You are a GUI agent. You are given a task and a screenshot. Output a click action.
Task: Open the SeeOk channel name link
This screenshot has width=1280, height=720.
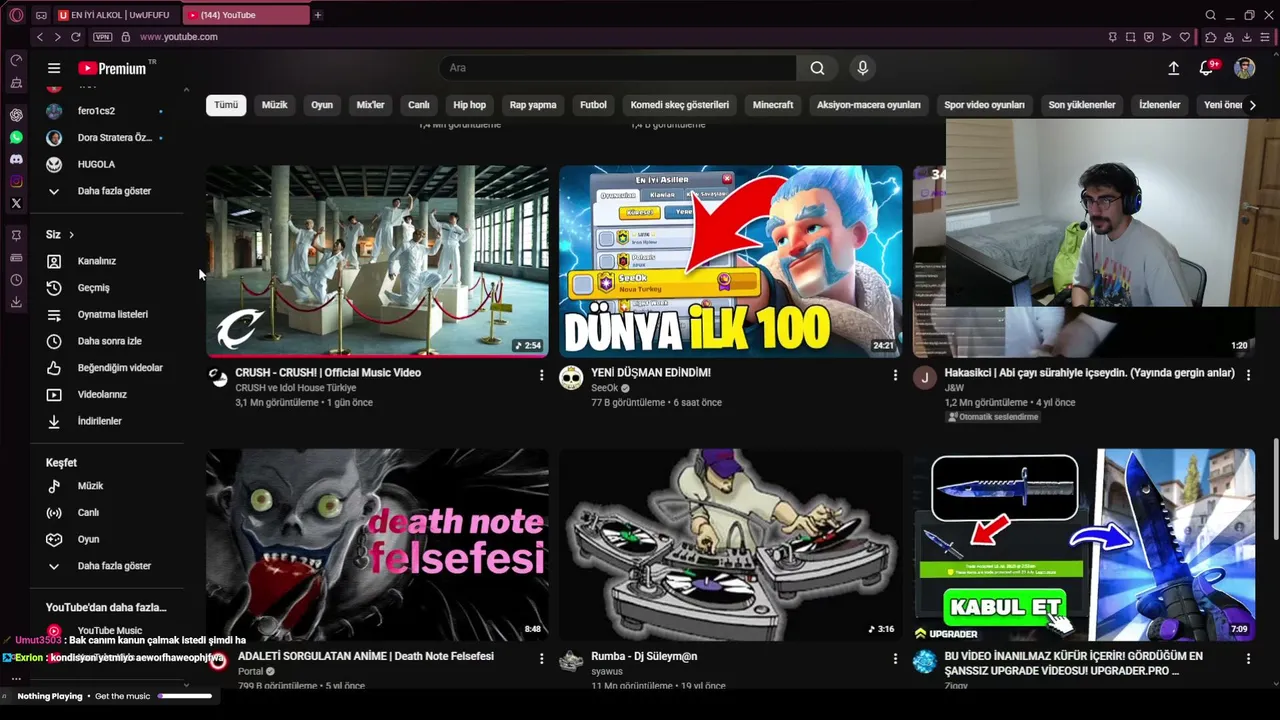click(x=605, y=388)
